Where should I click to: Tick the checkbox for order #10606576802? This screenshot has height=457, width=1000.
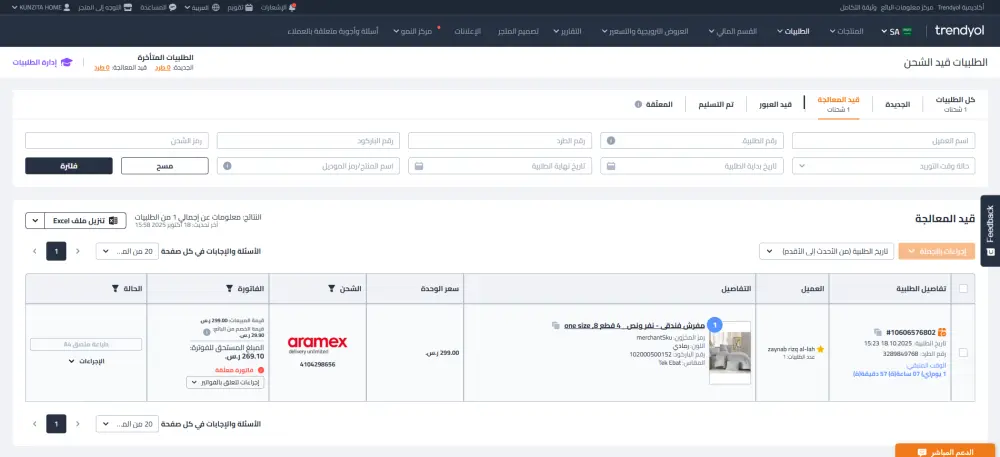963,352
